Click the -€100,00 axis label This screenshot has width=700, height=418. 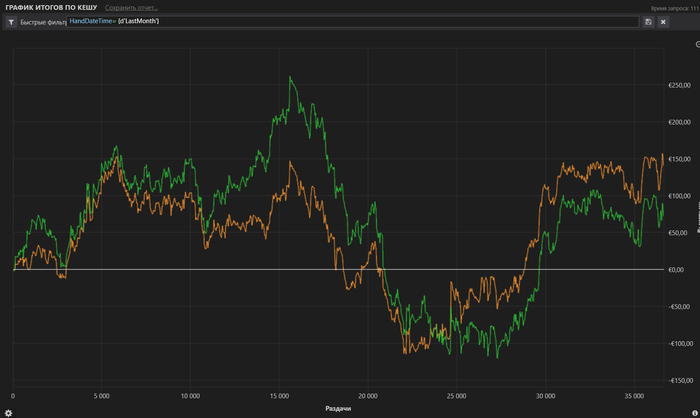coord(680,343)
